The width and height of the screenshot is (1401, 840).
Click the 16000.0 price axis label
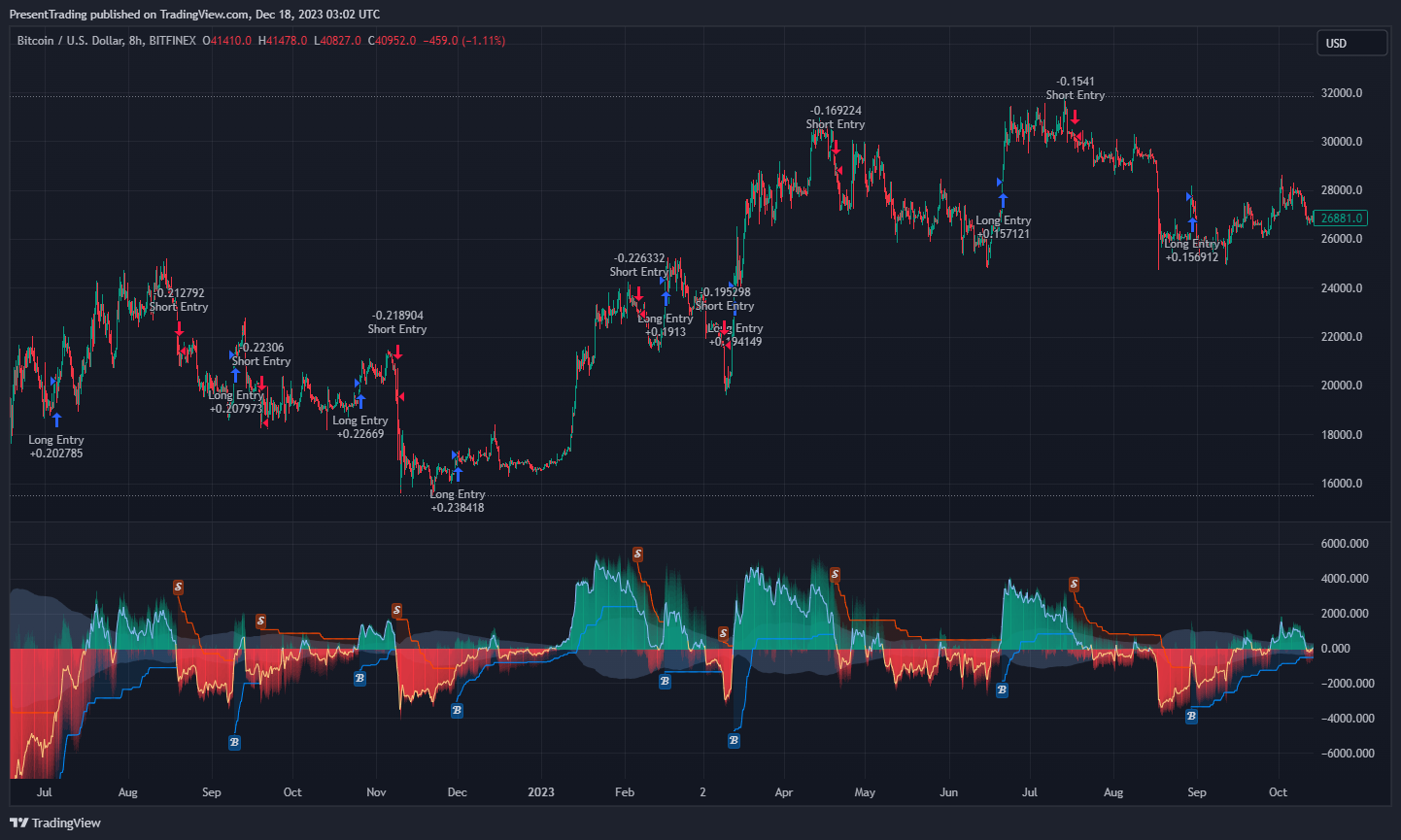tap(1342, 484)
